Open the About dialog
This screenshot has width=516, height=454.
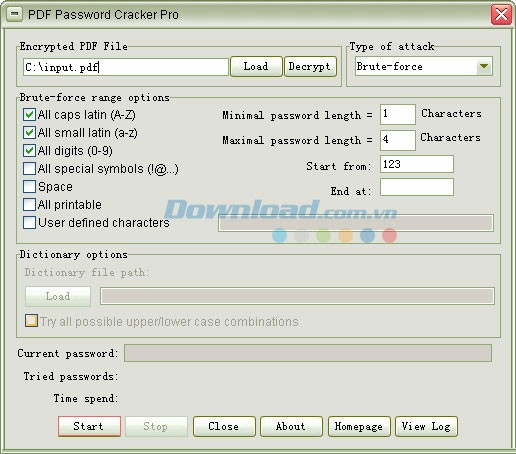291,426
